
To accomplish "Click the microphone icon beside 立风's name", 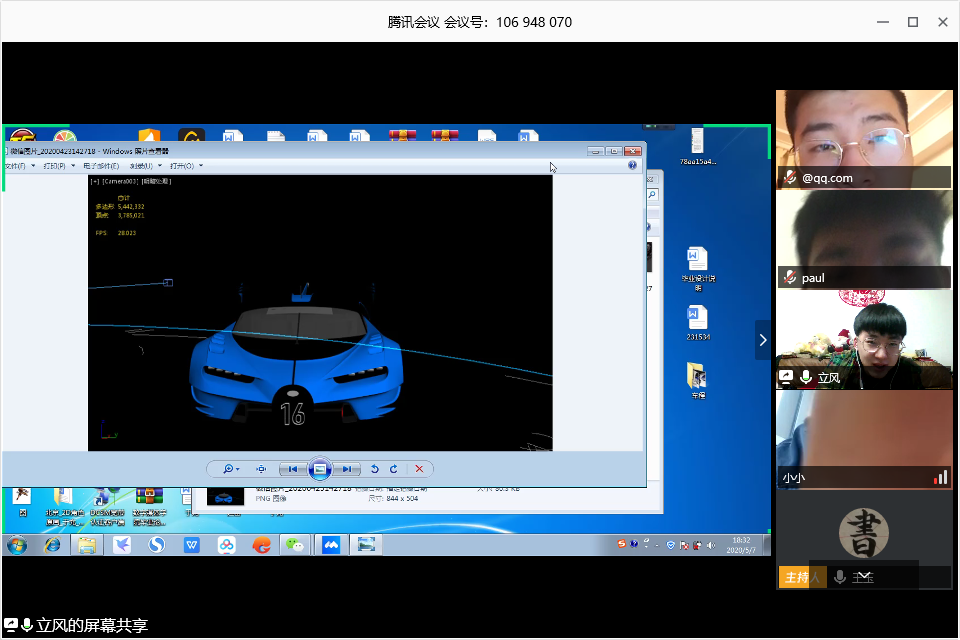I will point(805,377).
